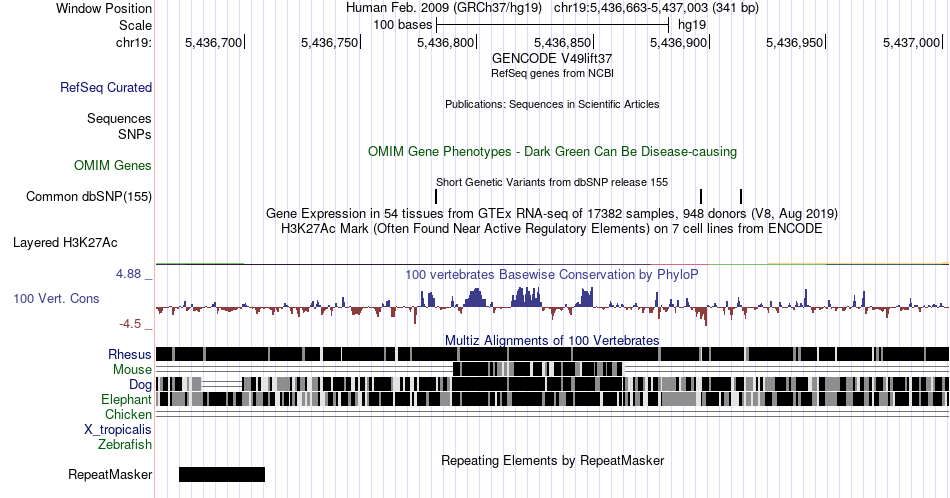Click the 5,436,700 ruler position
This screenshot has width=950, height=498.
click(x=213, y=42)
